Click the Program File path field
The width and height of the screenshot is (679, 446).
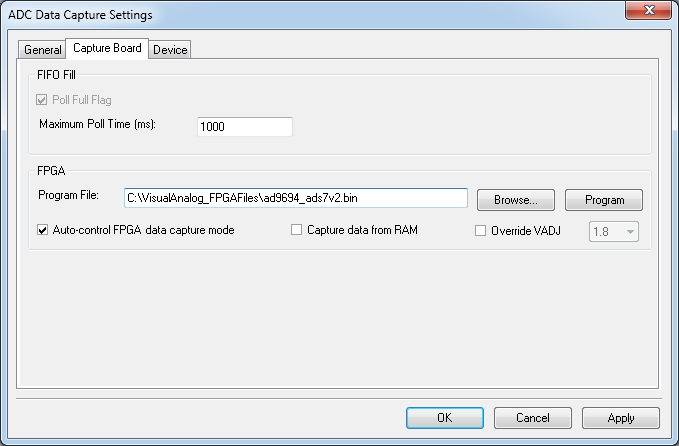click(296, 198)
